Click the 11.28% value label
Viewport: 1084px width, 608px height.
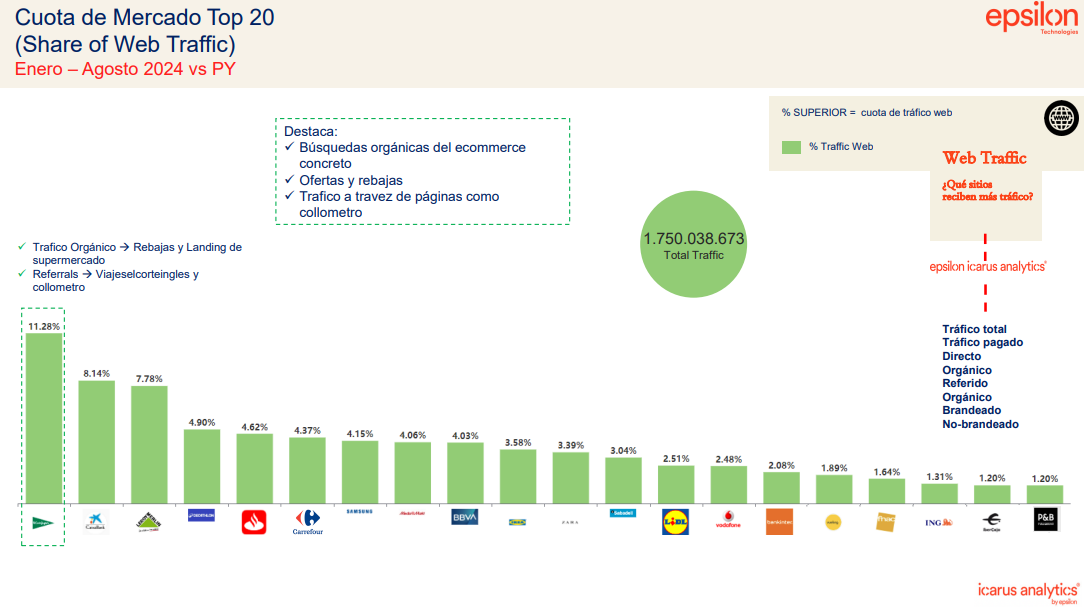tap(44, 326)
